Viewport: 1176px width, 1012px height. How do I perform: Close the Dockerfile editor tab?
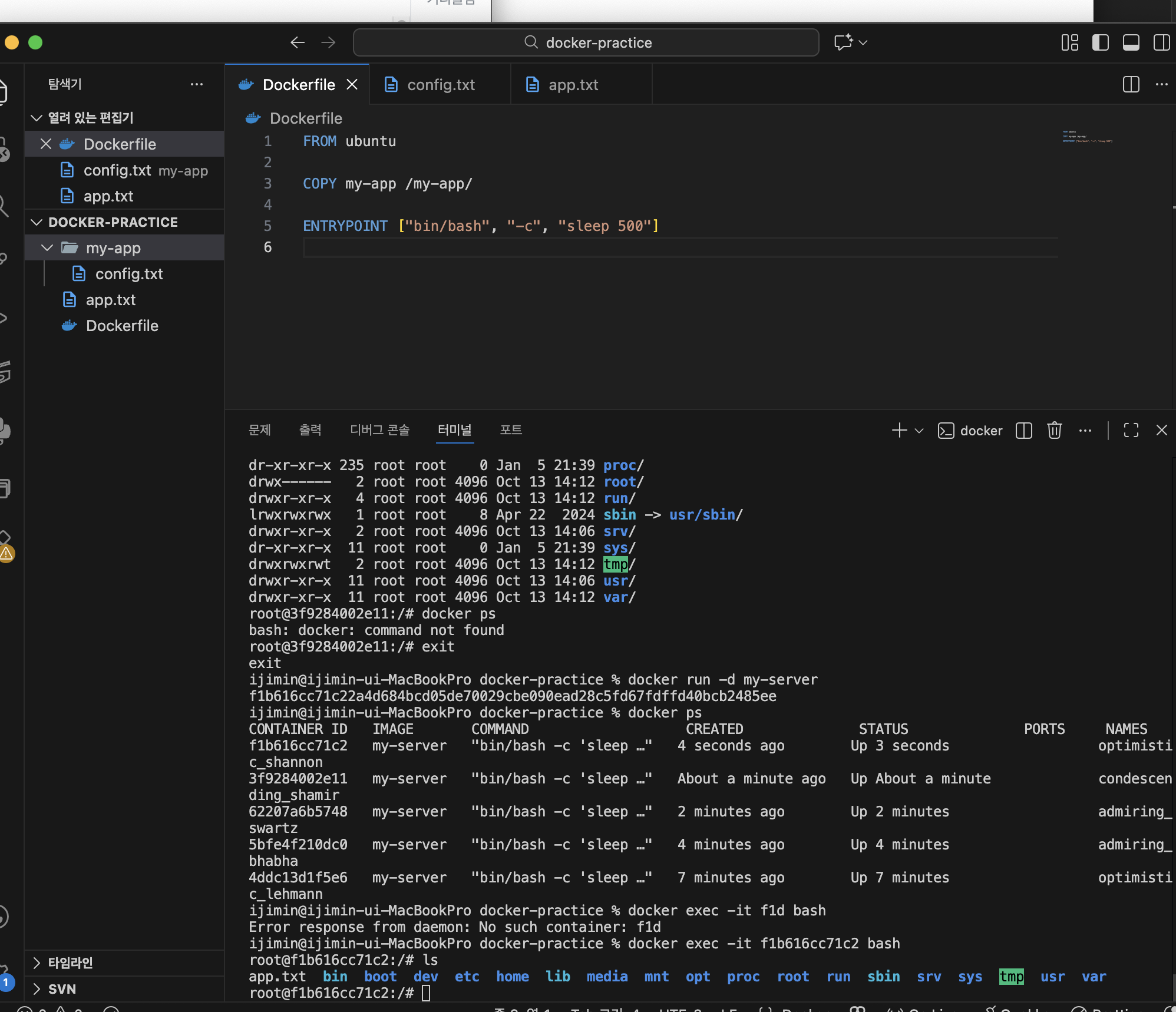coord(352,85)
